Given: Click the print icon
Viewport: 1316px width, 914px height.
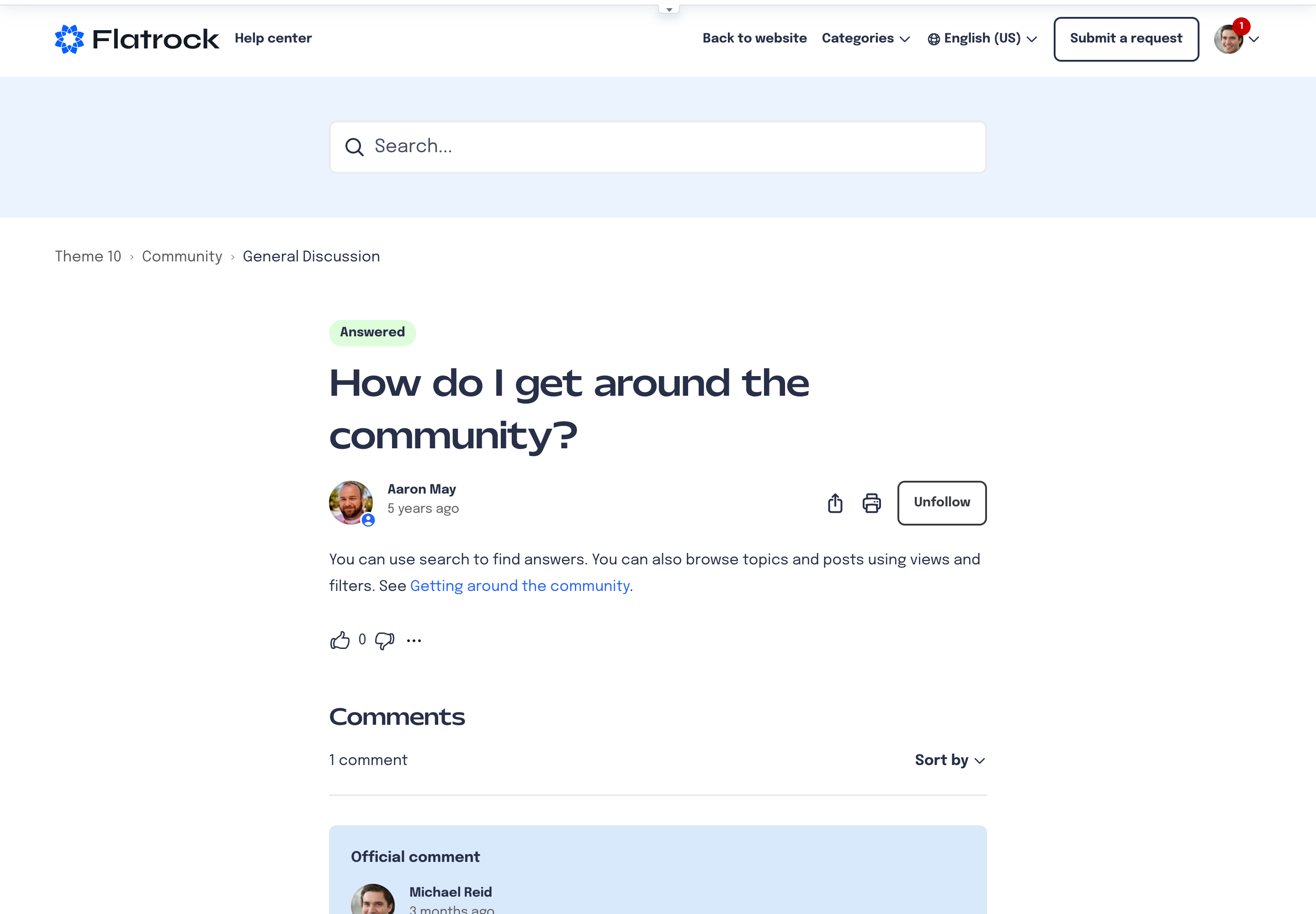Looking at the screenshot, I should coord(871,503).
